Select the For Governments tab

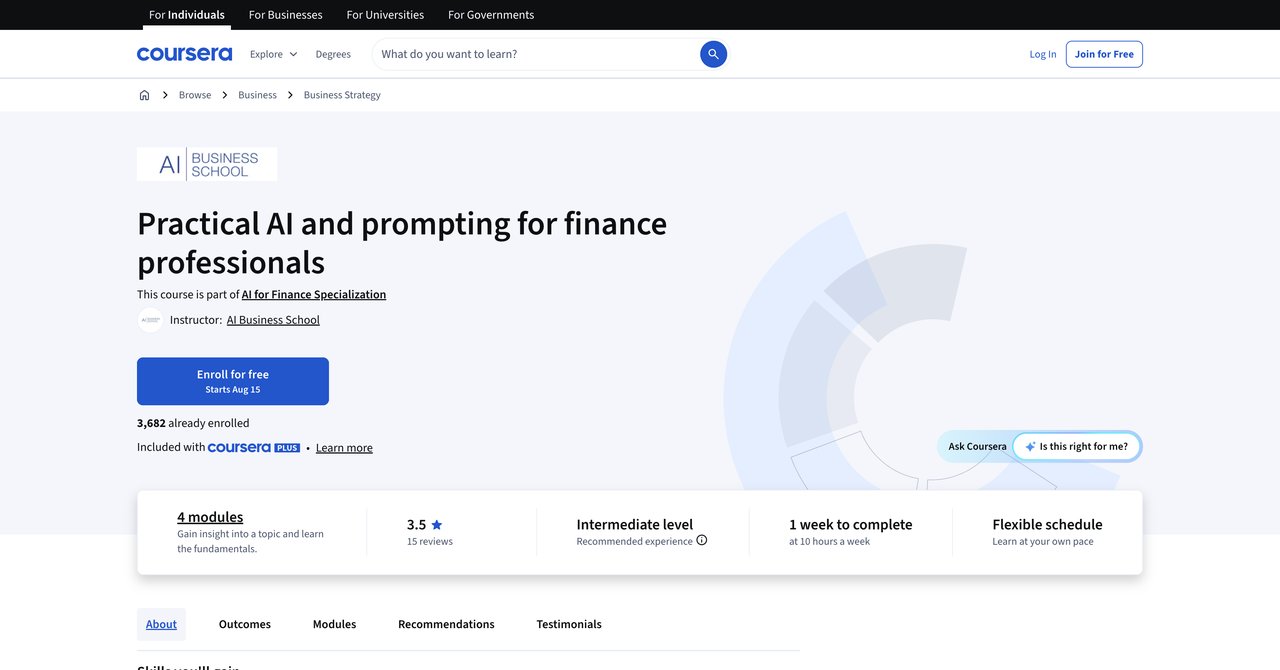pos(491,15)
